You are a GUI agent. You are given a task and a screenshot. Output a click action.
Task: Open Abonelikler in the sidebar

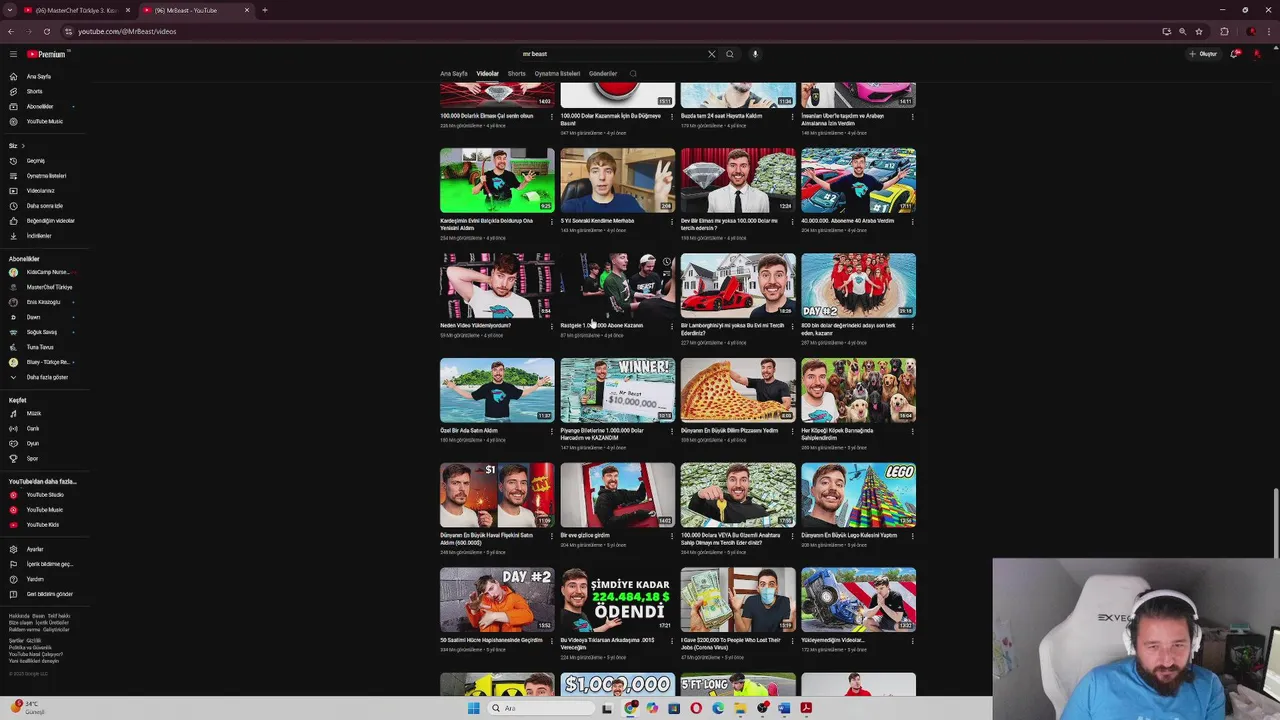pyautogui.click(x=40, y=106)
